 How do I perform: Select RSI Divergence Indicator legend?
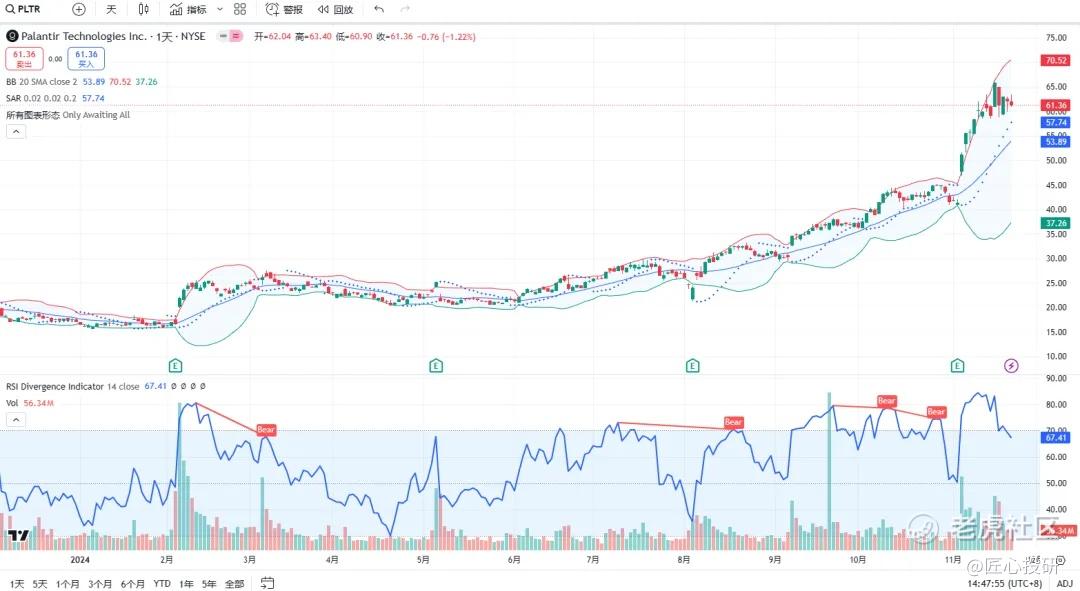click(x=55, y=386)
